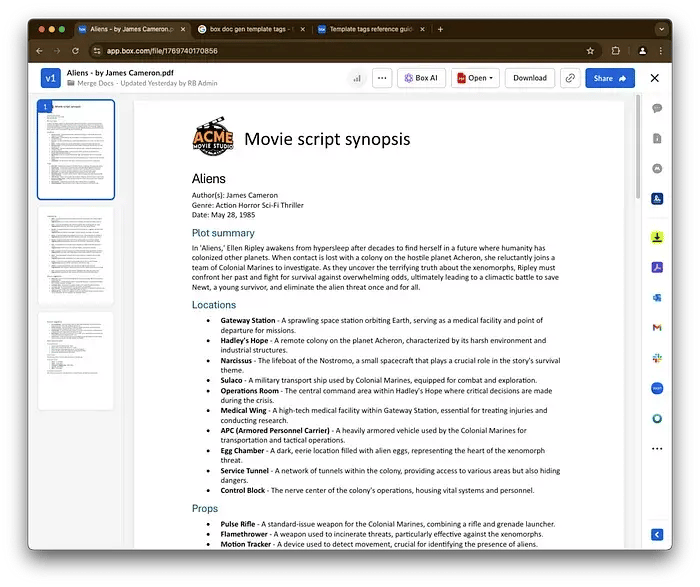Reload the current page

tap(75, 51)
